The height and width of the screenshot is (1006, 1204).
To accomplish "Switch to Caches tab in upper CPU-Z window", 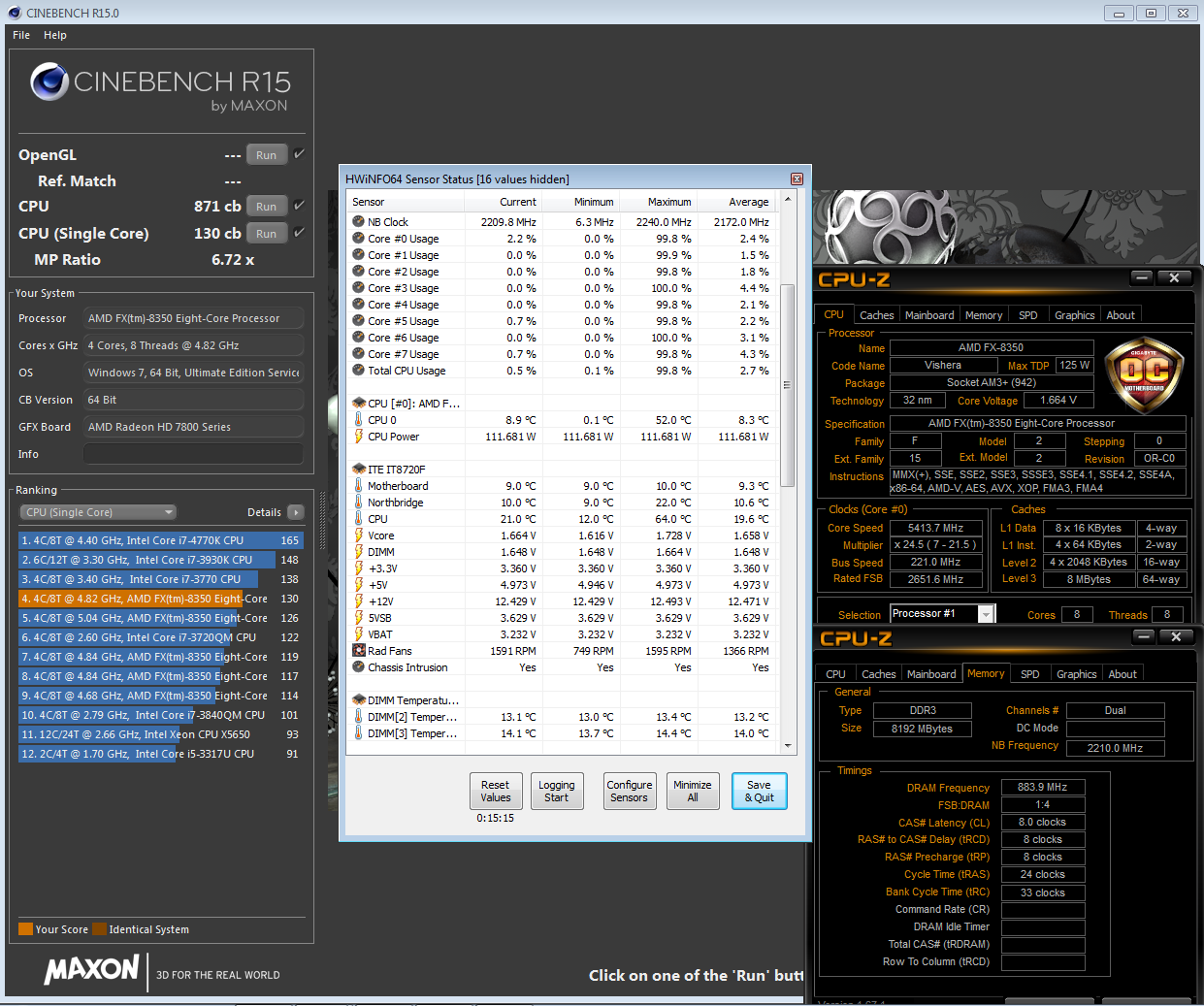I will coord(877,315).
